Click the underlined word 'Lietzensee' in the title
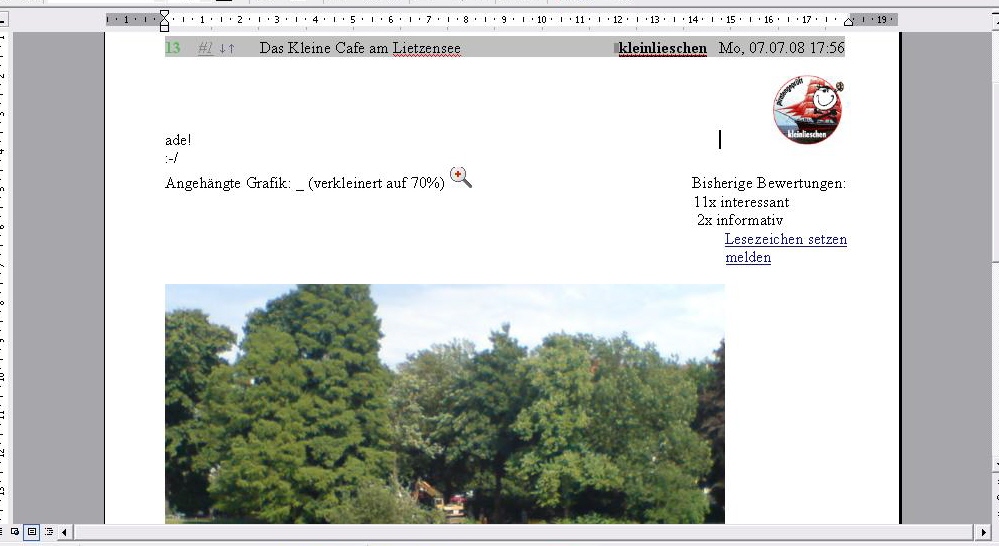The height and width of the screenshot is (546, 999). click(427, 48)
